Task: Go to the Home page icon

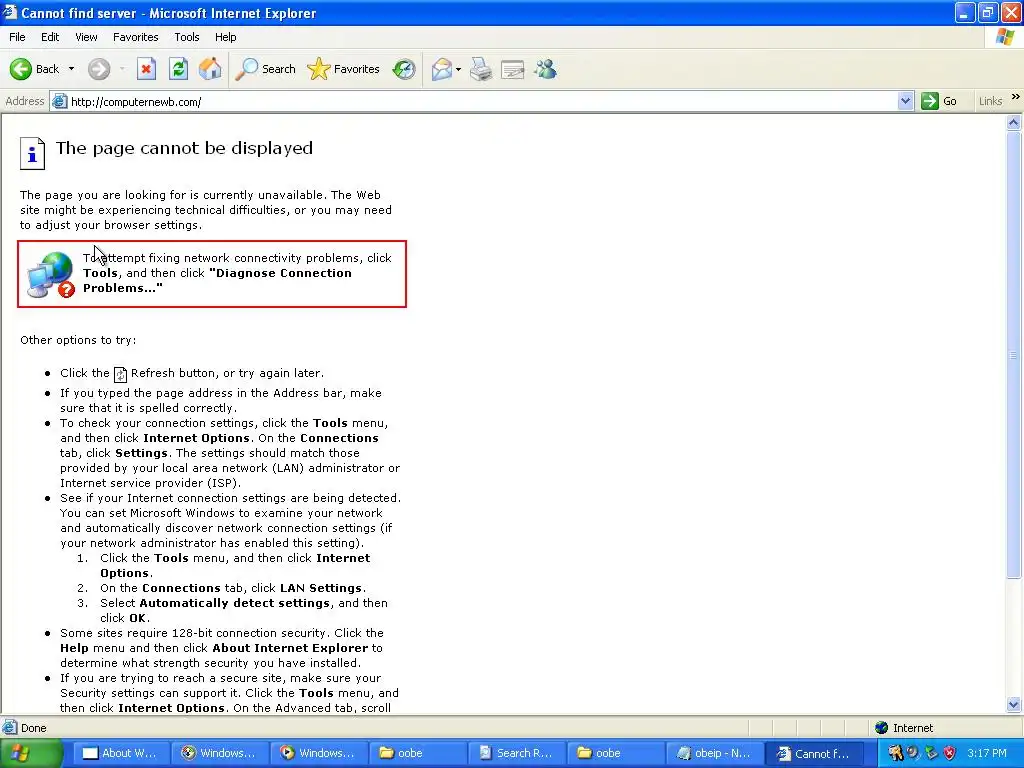Action: pyautogui.click(x=210, y=69)
